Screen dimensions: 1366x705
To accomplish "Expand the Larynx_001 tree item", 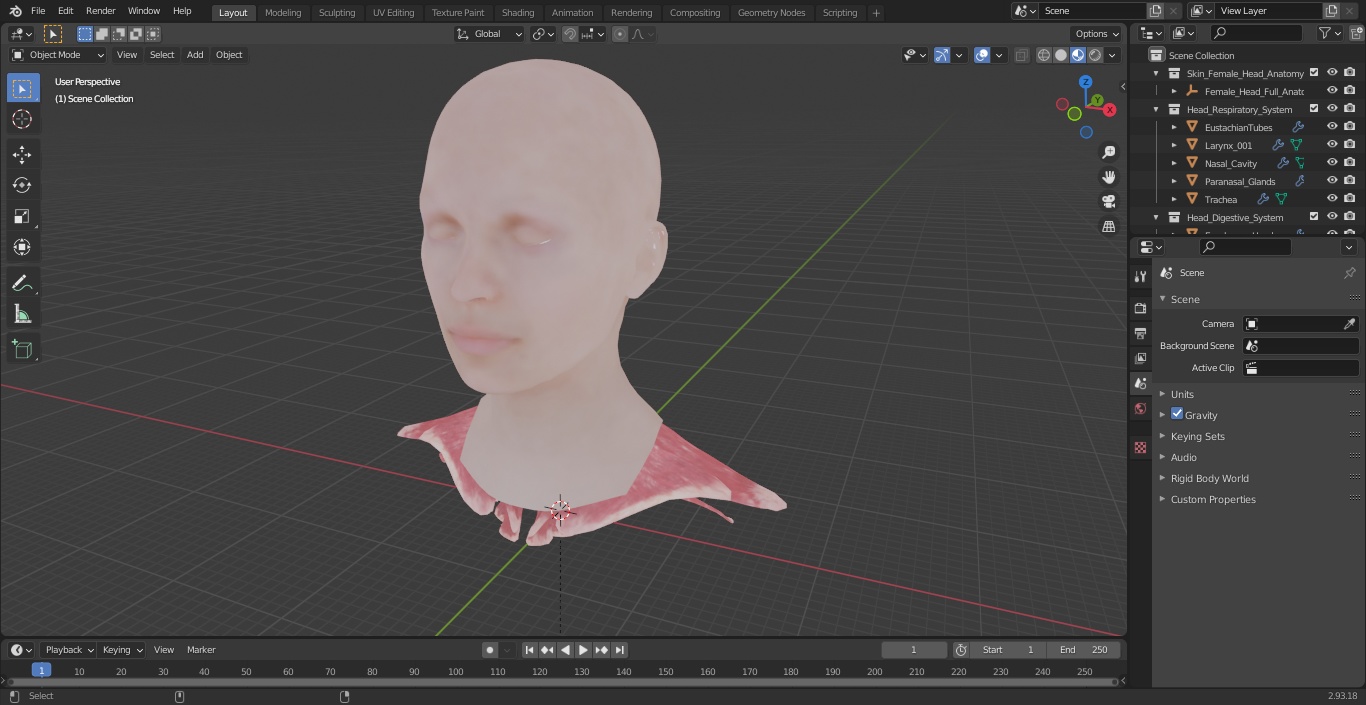I will pos(1174,145).
